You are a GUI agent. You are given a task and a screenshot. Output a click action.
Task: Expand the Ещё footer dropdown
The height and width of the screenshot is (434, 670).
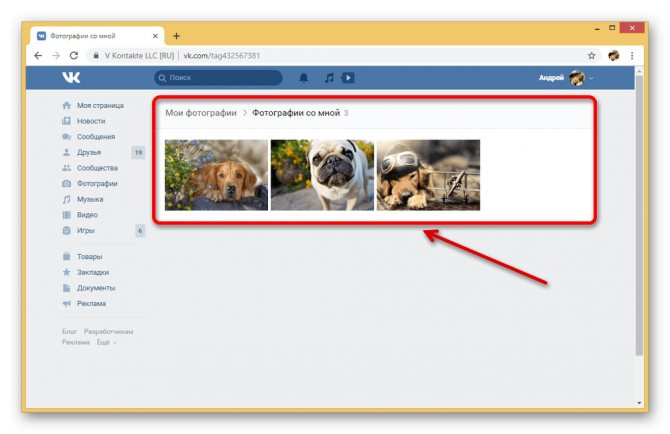(x=106, y=342)
